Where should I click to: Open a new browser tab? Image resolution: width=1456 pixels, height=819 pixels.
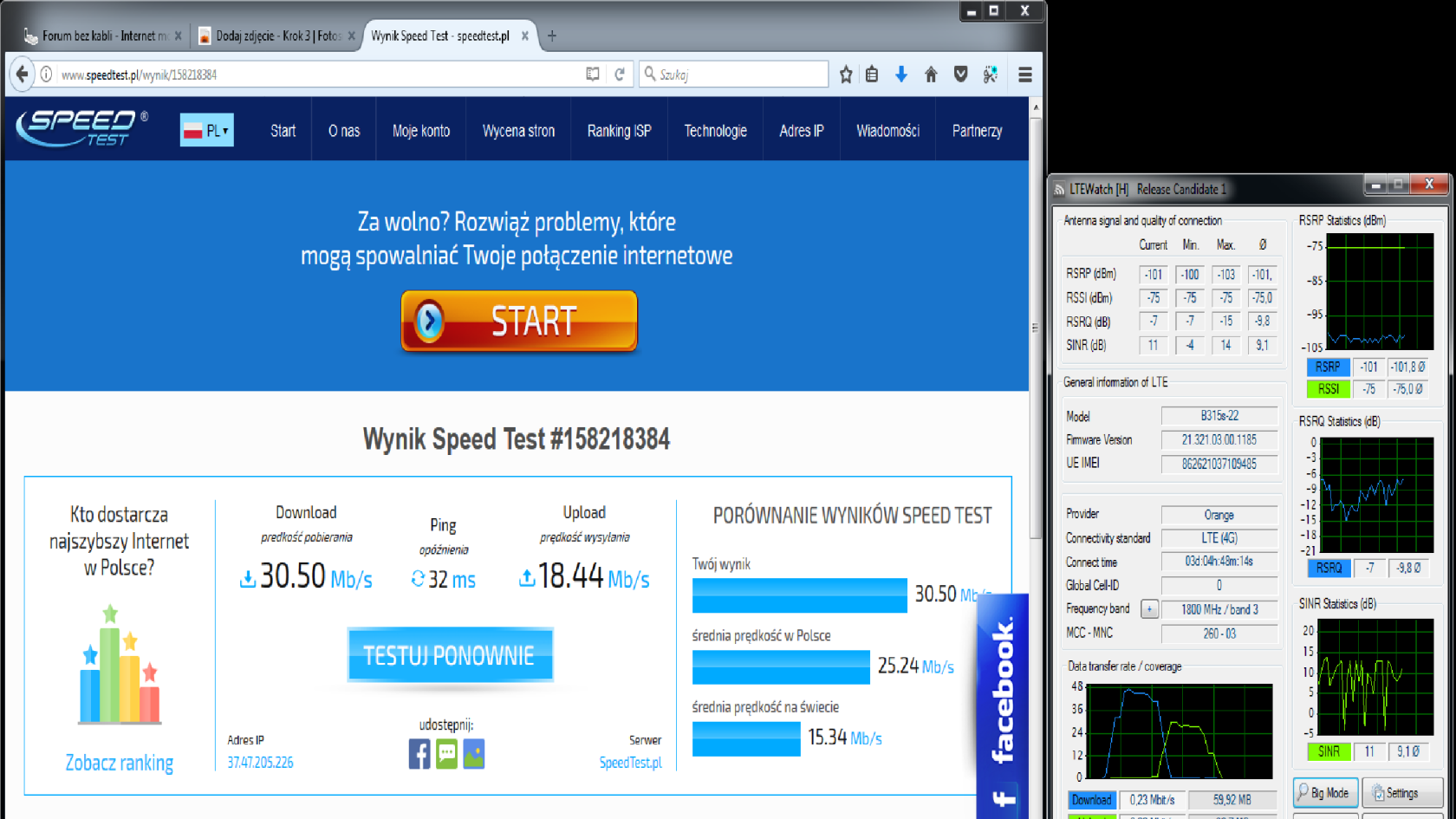552,36
